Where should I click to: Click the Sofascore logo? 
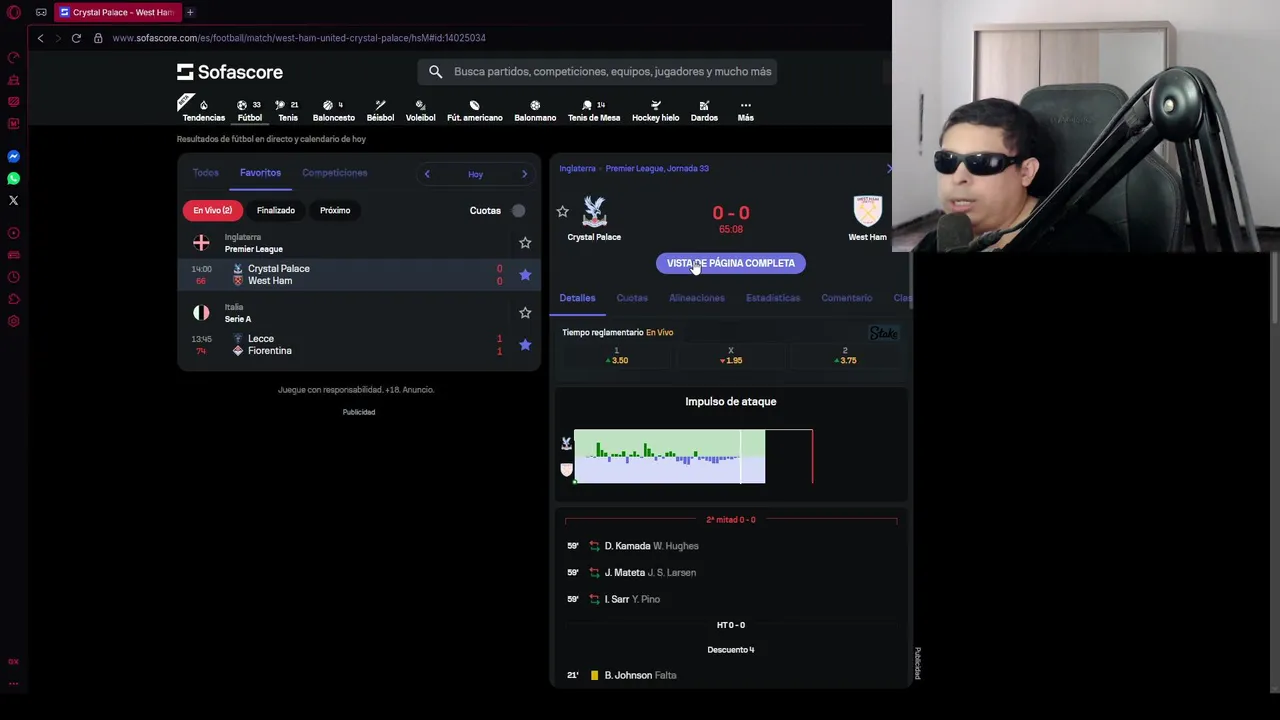pyautogui.click(x=230, y=72)
